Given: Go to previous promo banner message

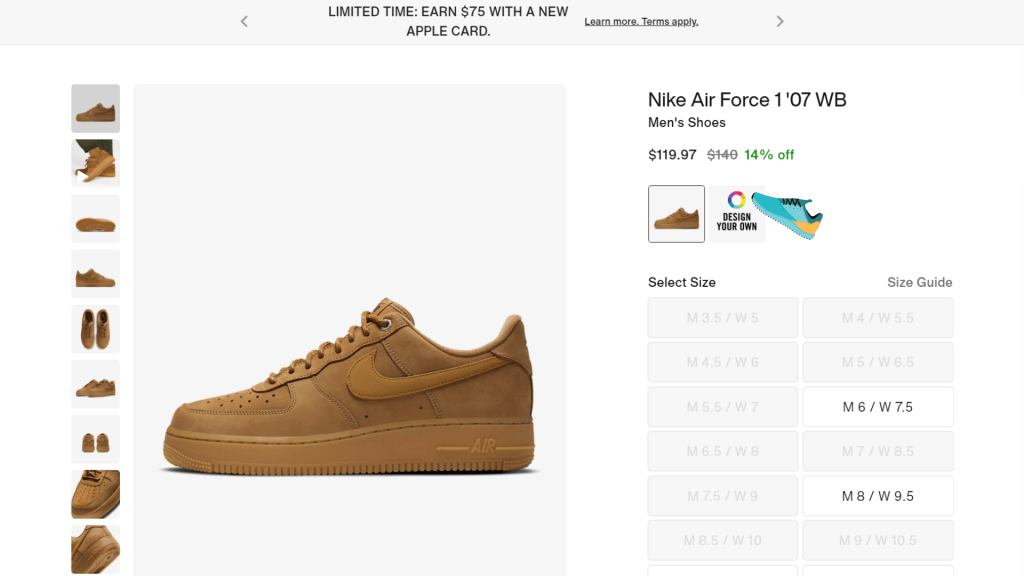Looking at the screenshot, I should [244, 22].
